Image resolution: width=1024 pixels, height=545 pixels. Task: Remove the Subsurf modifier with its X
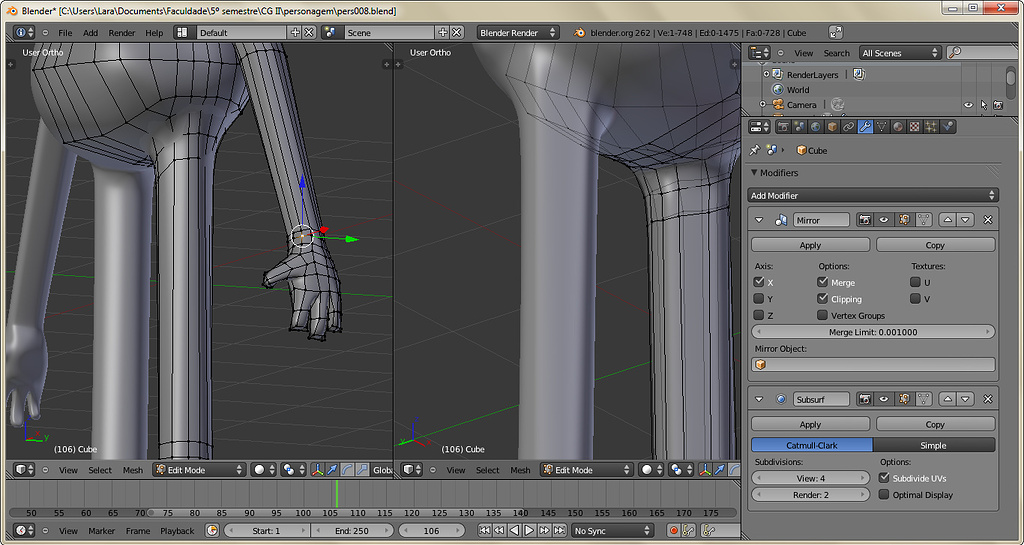(x=987, y=399)
